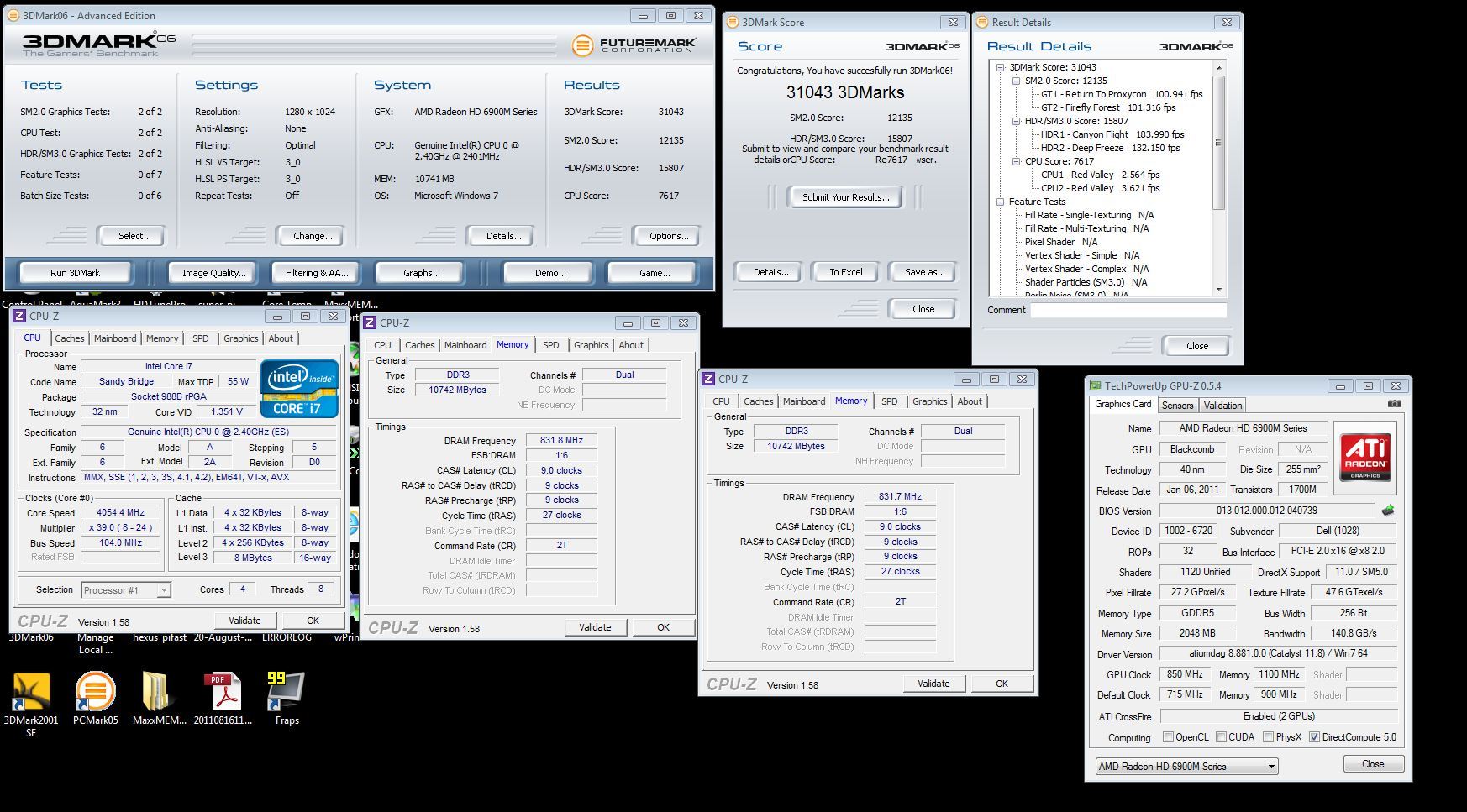Click the GPU-Z screenshot camera icon
Screen dimensions: 1467x812
pos(1394,404)
